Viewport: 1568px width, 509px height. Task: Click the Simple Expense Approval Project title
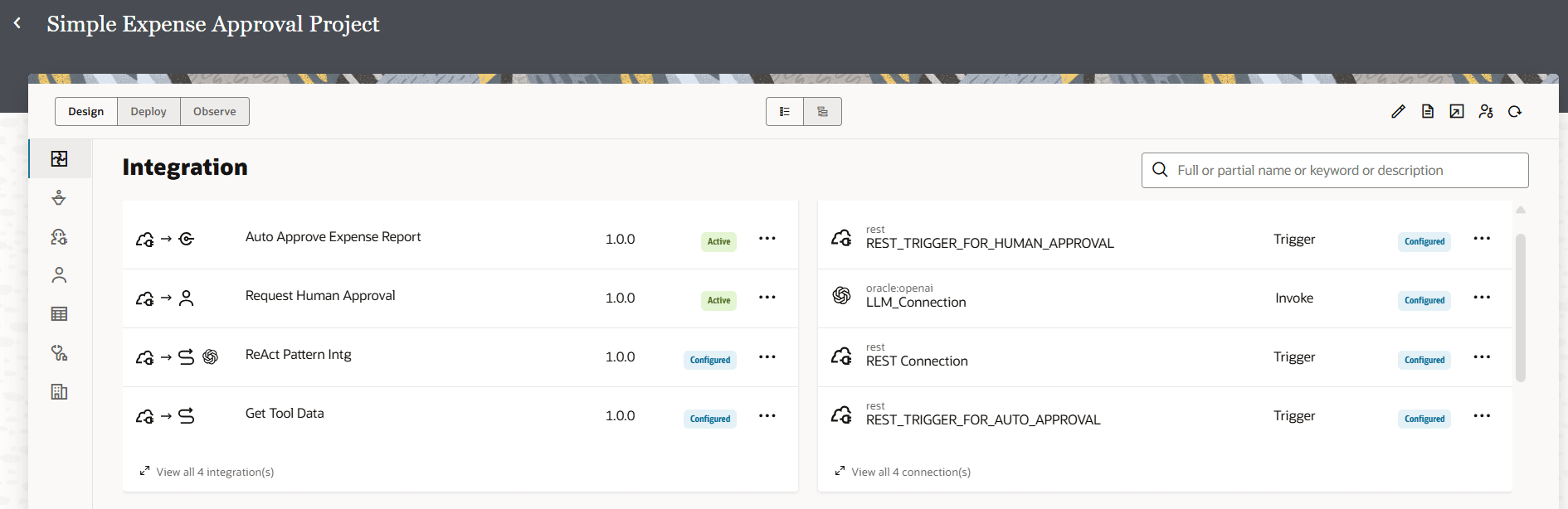(x=213, y=24)
